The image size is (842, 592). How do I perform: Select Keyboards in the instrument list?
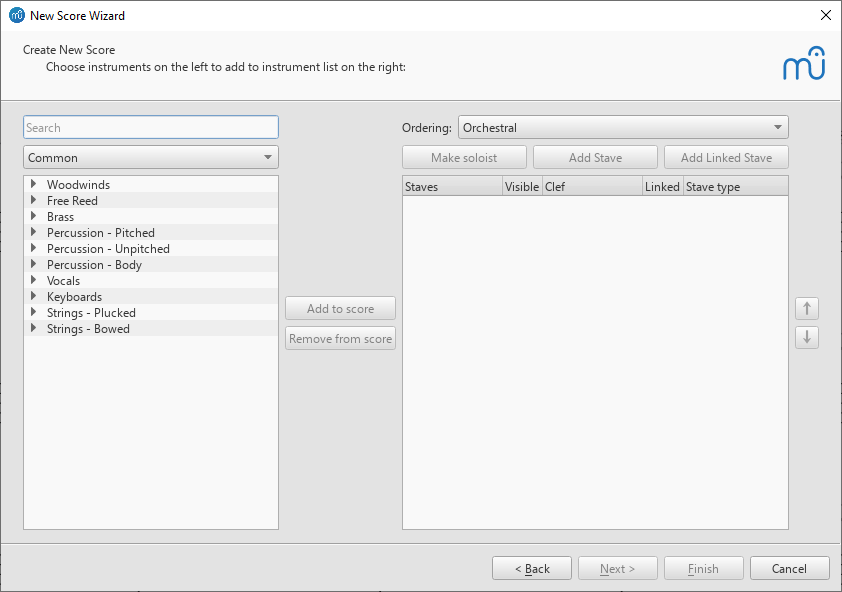point(74,296)
